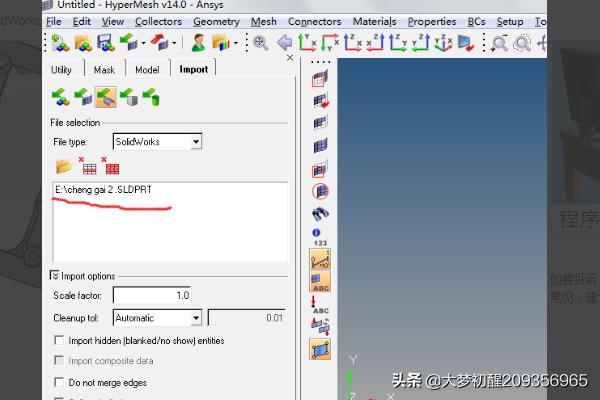This screenshot has width=600, height=400.
Task: Open dropdown arrow beside Import toolbar icon
Action: tap(143, 43)
